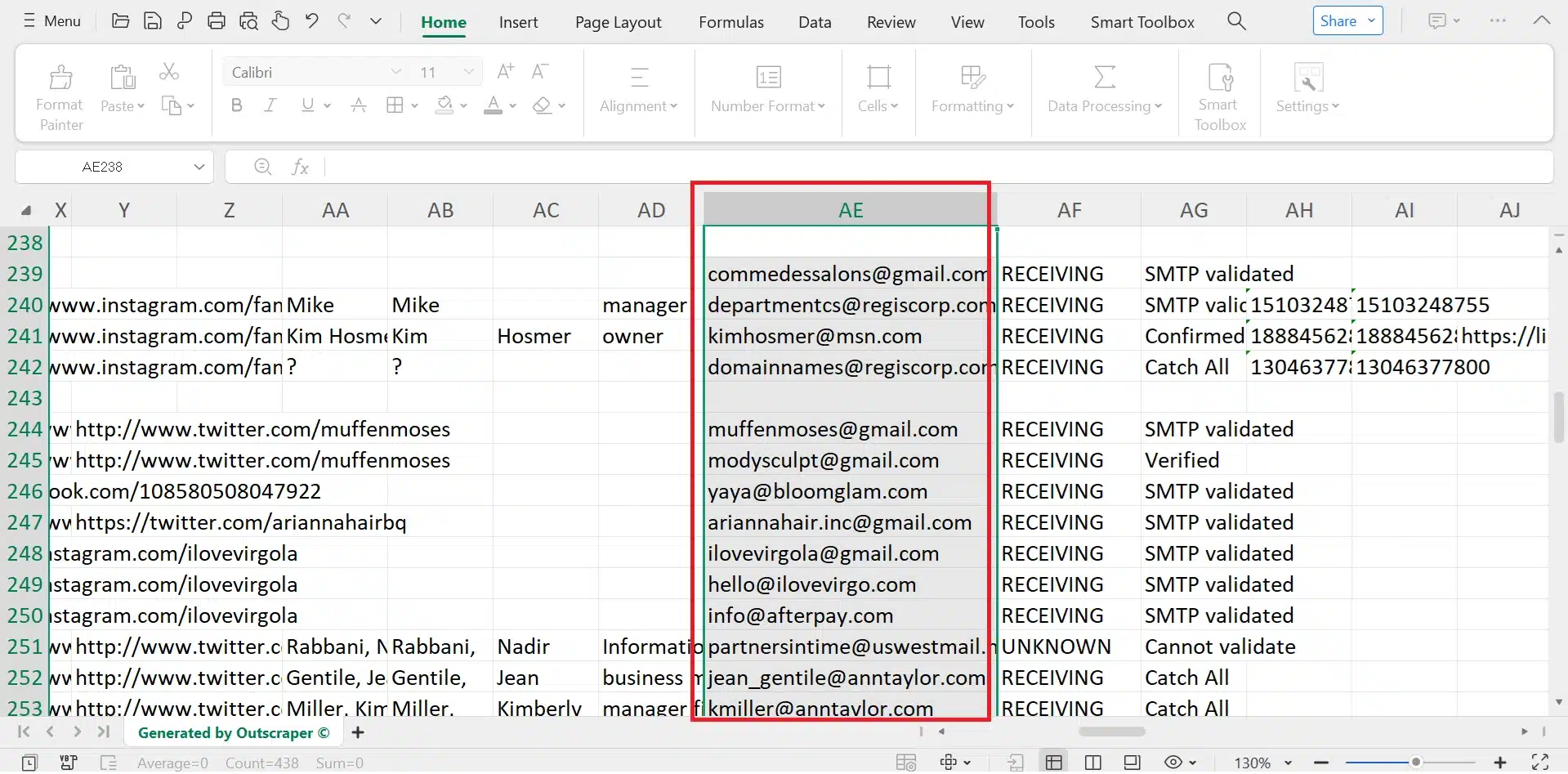Screen dimensions: 1568x774
Task: Toggle Italic formatting
Action: 270,105
